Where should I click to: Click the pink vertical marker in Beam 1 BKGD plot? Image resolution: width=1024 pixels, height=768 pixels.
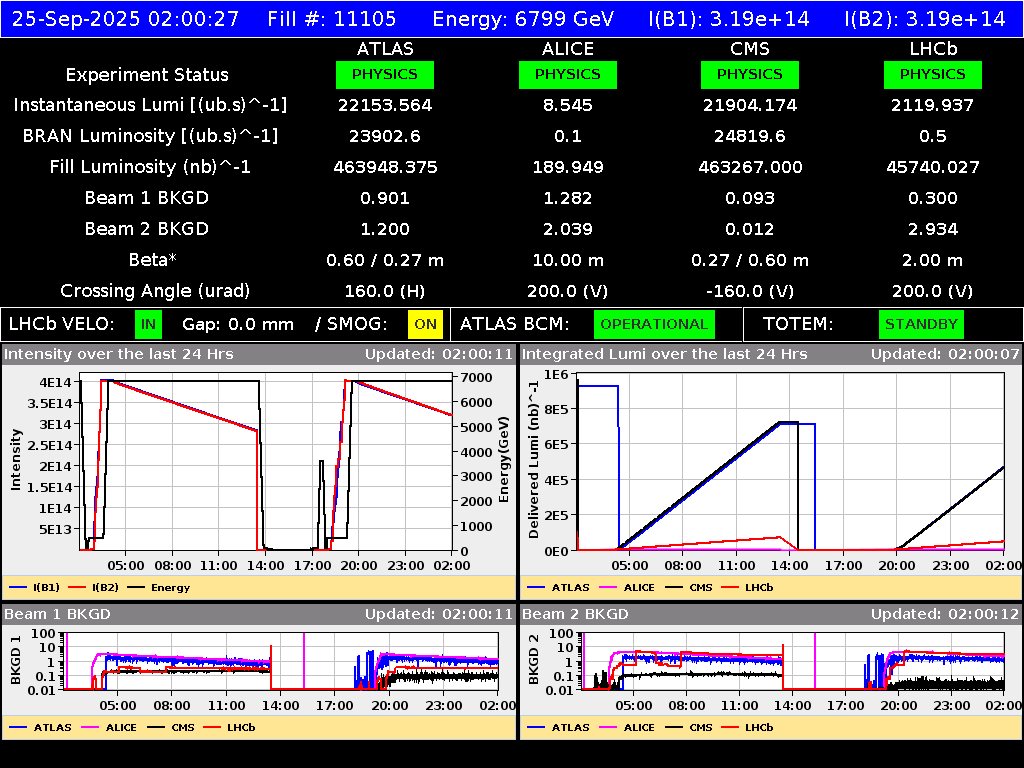[x=305, y=658]
